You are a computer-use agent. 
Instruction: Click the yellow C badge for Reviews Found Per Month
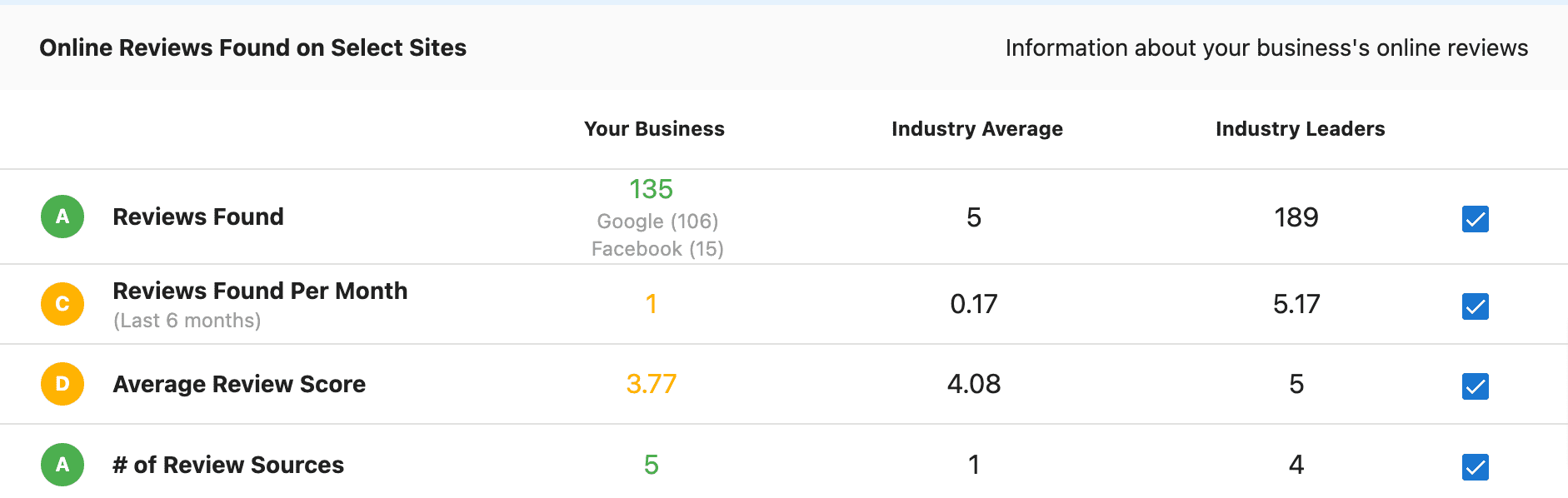pos(62,304)
